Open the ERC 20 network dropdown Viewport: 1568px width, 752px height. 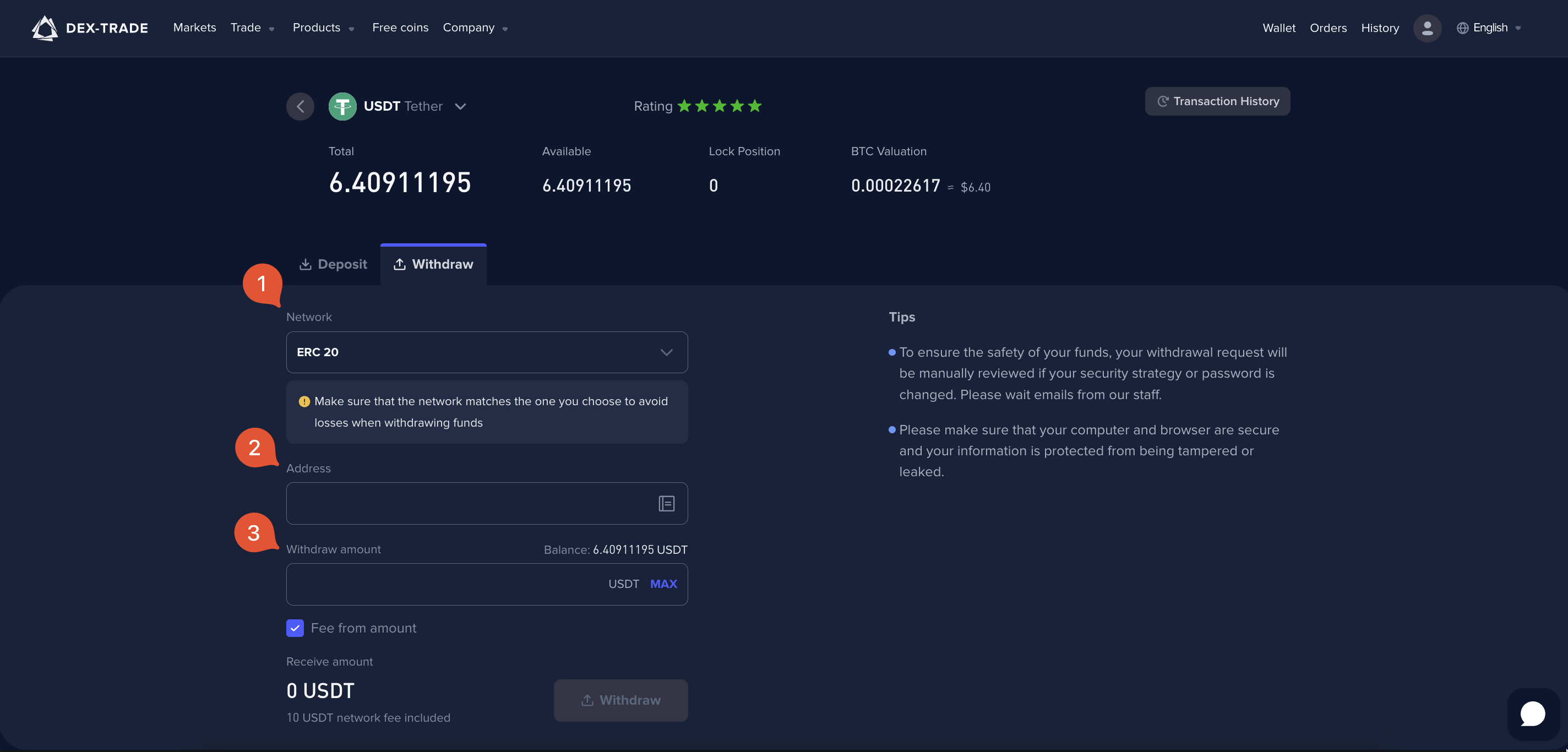tap(487, 352)
